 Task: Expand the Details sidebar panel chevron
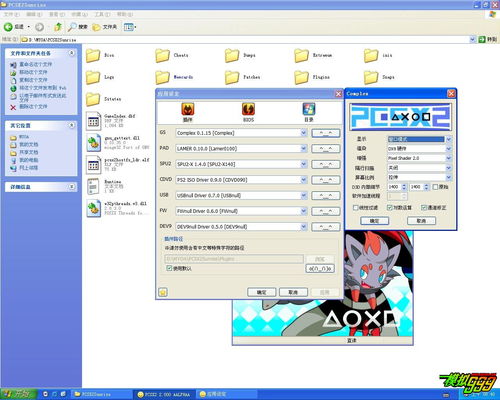tap(71, 187)
